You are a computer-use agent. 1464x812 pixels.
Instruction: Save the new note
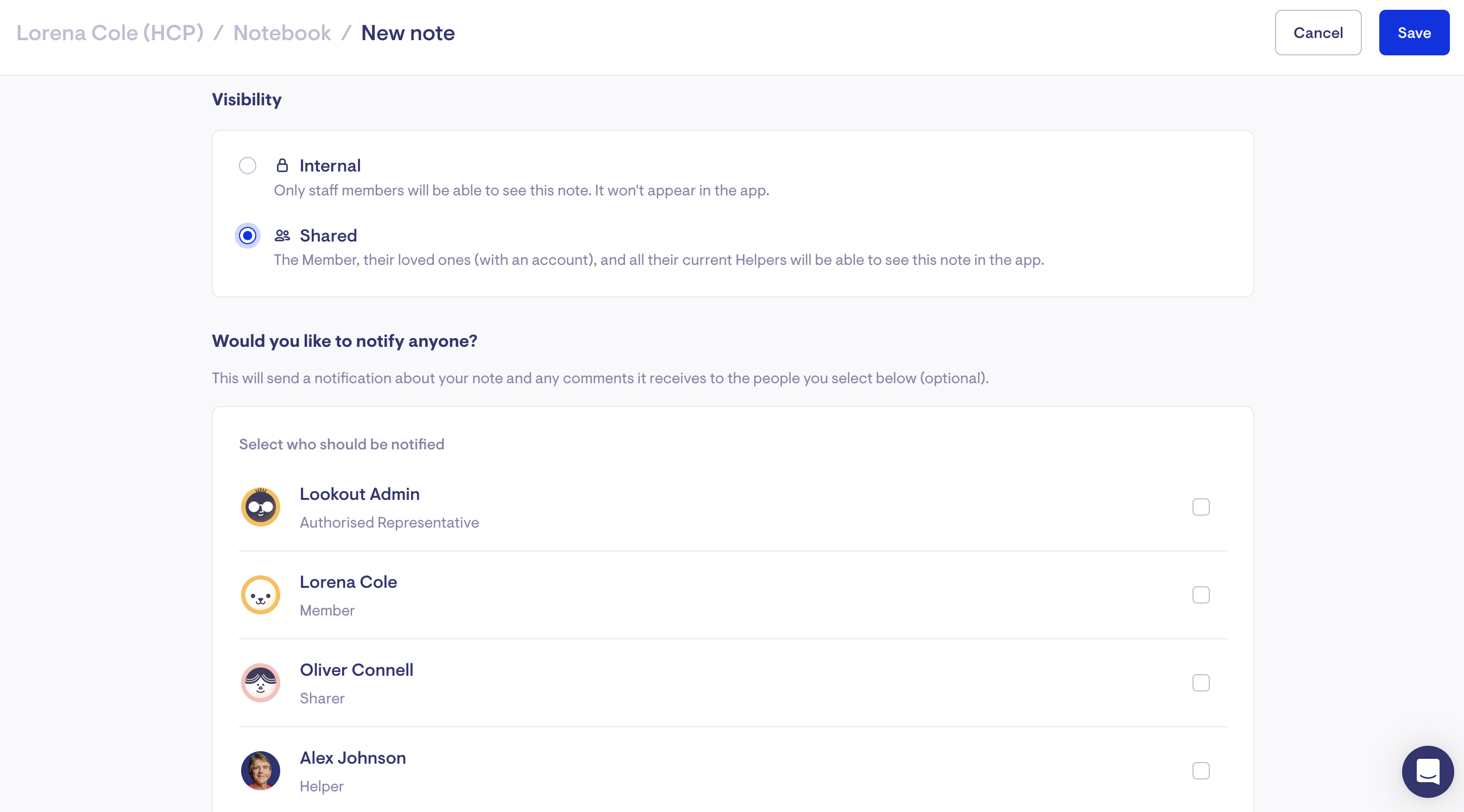[1414, 33]
